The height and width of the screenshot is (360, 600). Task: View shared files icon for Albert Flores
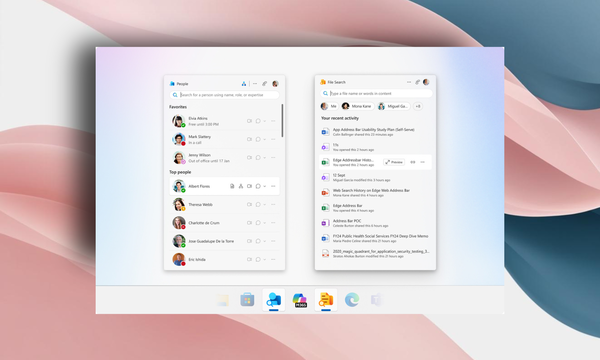[232, 186]
